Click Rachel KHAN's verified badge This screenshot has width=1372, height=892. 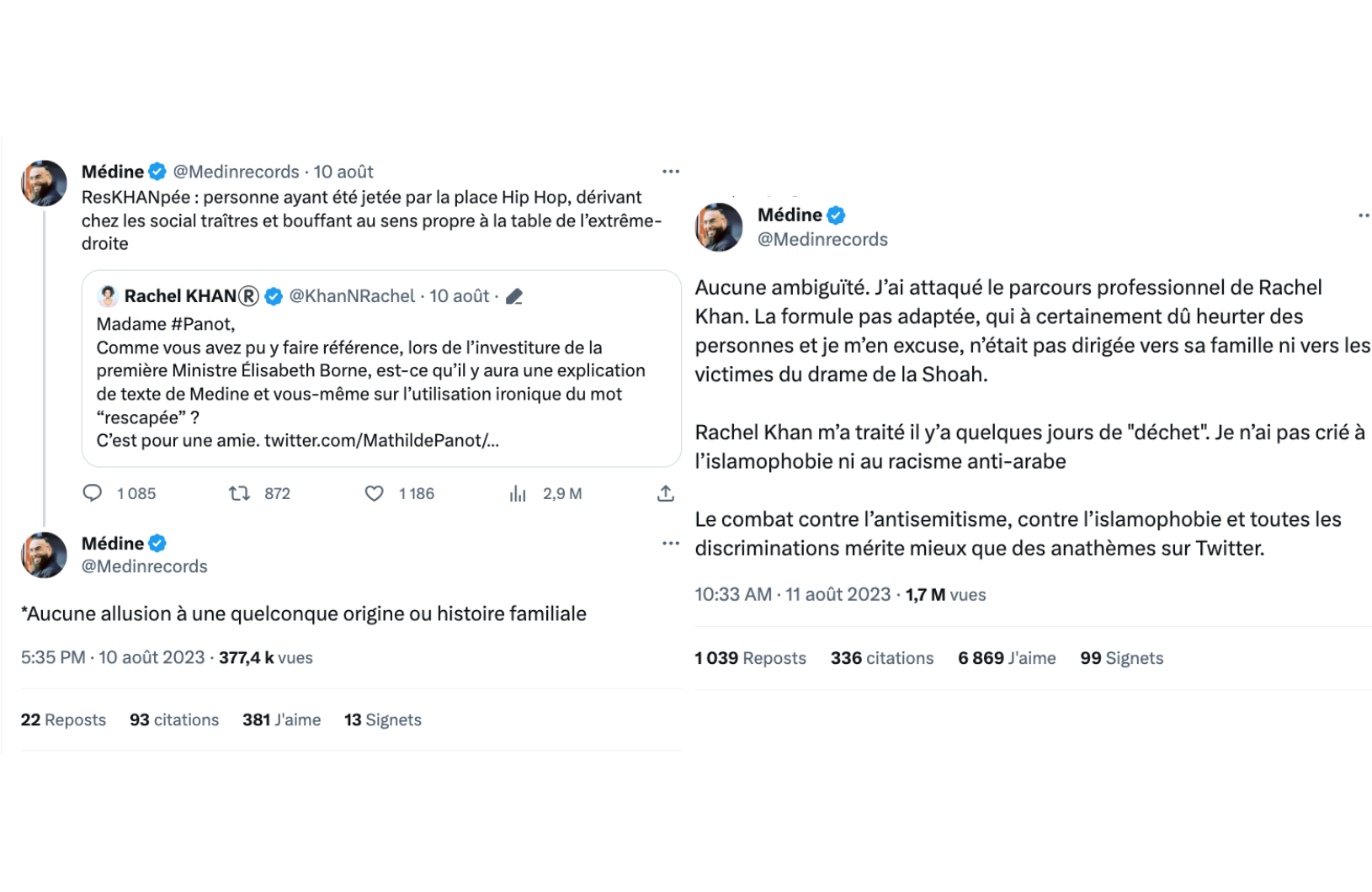click(x=274, y=296)
